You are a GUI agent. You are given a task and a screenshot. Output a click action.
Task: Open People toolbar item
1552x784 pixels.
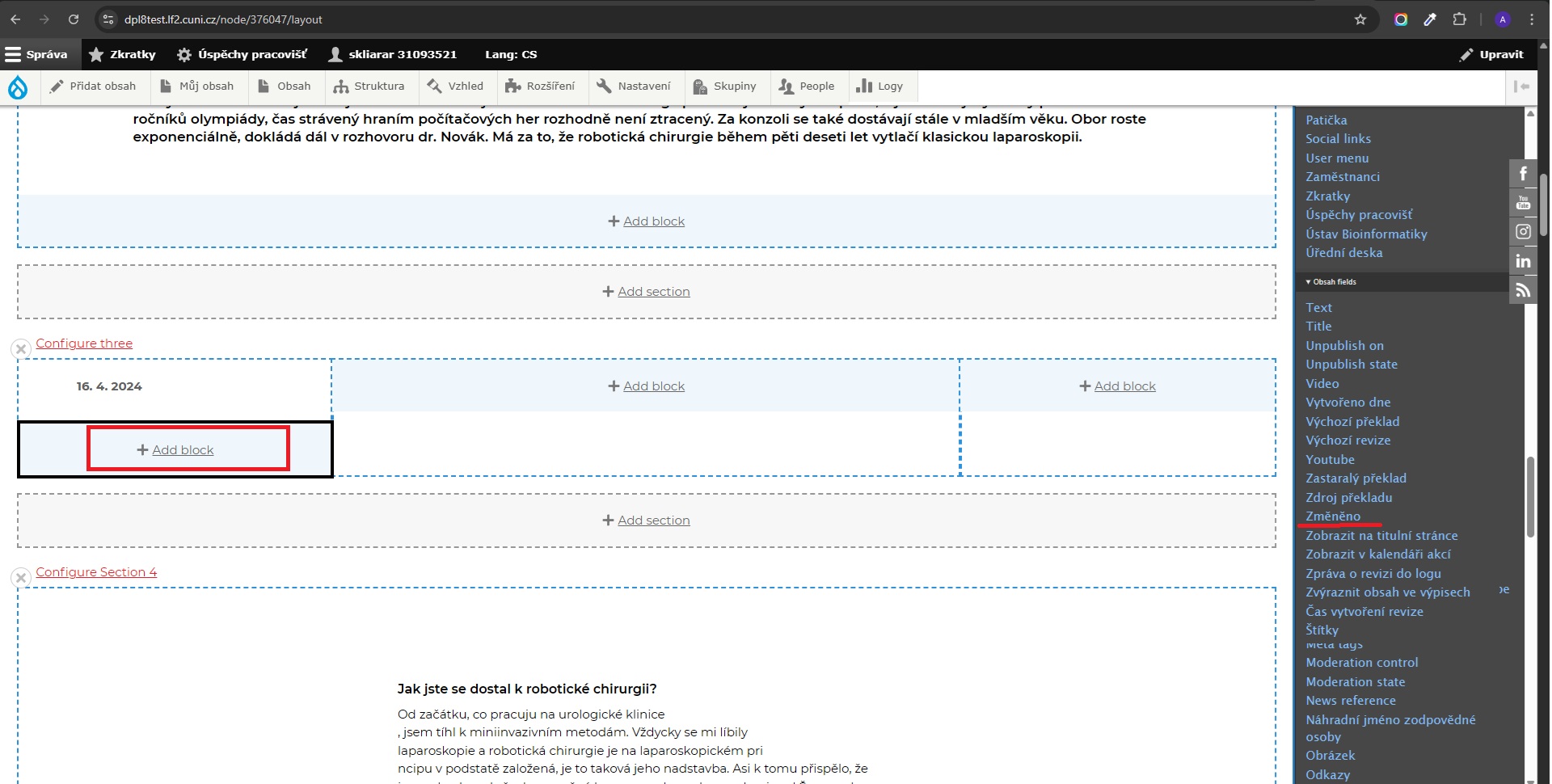(806, 86)
